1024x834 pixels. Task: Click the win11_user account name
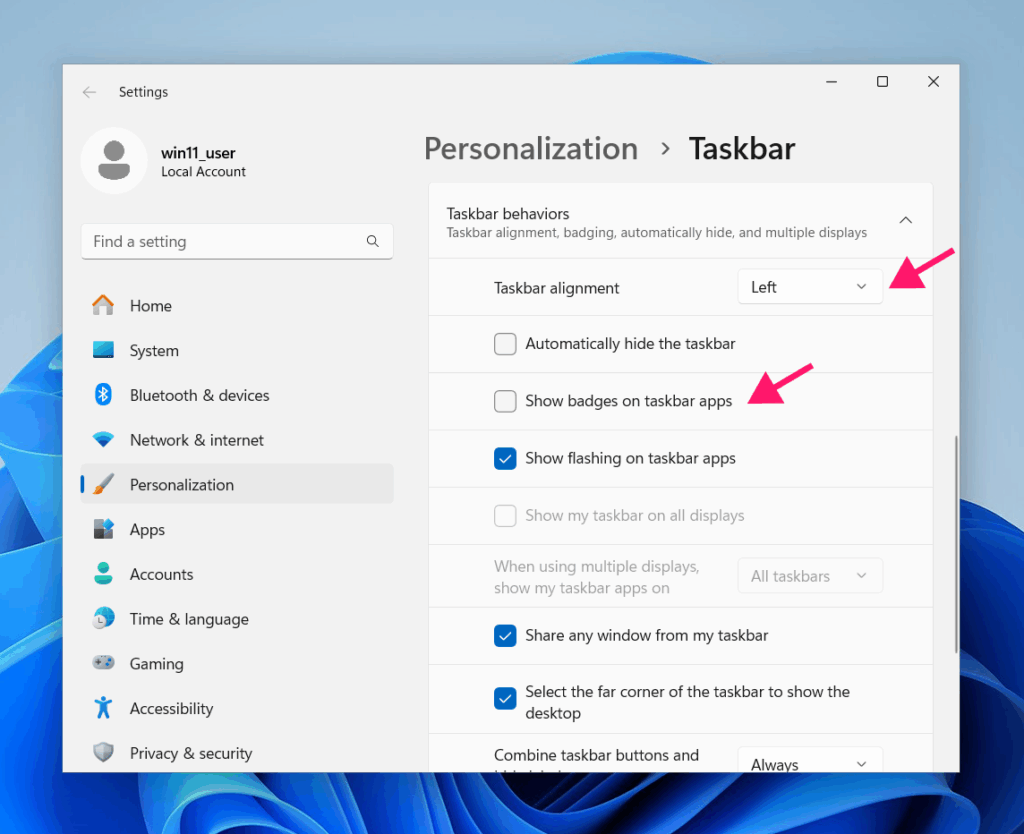click(198, 153)
